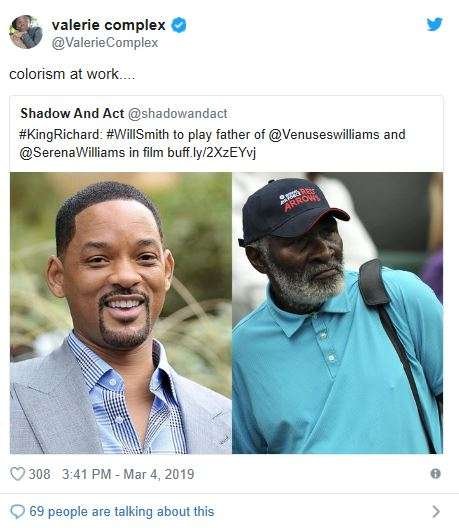Click the Twitter bird logo
The width and height of the screenshot is (459, 528).
434,24
